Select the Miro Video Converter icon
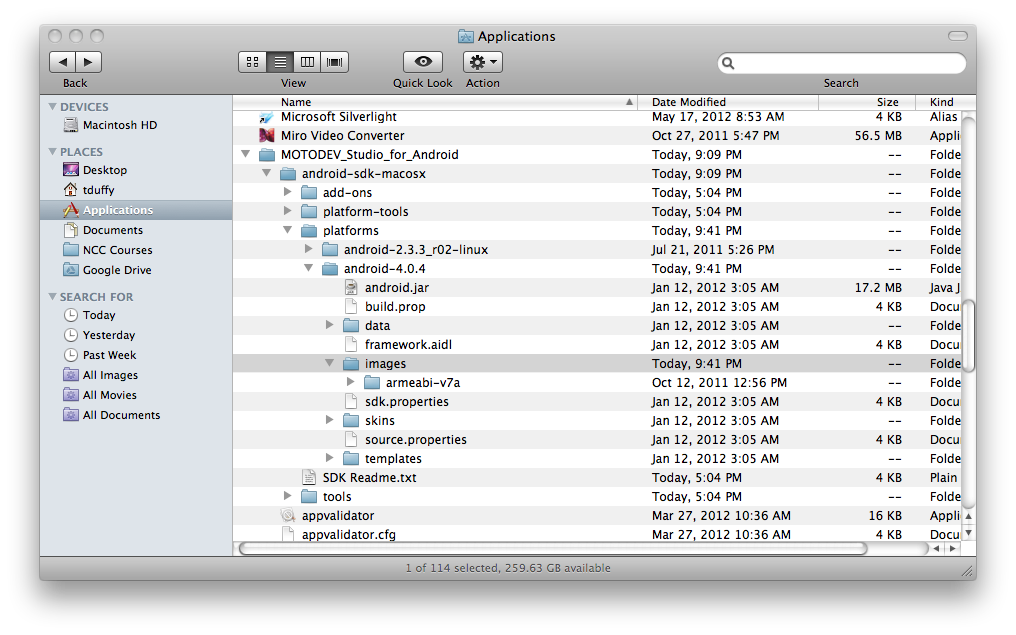This screenshot has width=1016, height=635. pos(266,135)
